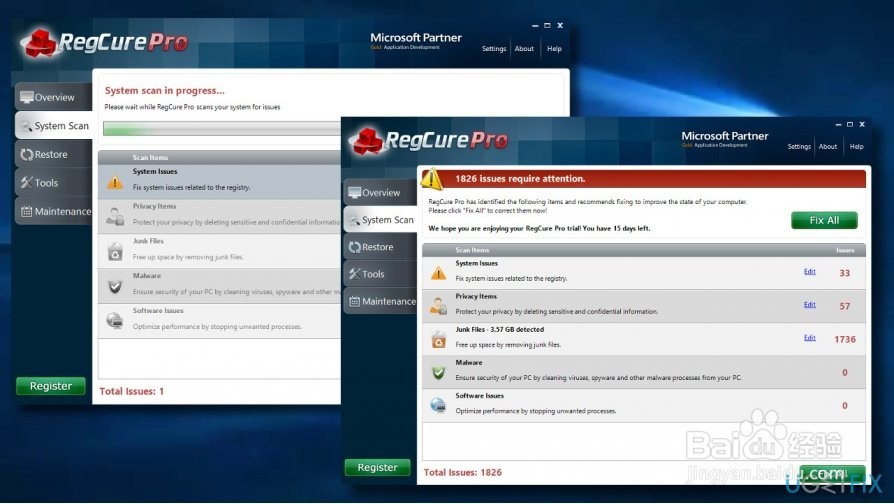Click RegCure Pro red cubes logo, back window
Screen dimensions: 894x504
(39, 43)
